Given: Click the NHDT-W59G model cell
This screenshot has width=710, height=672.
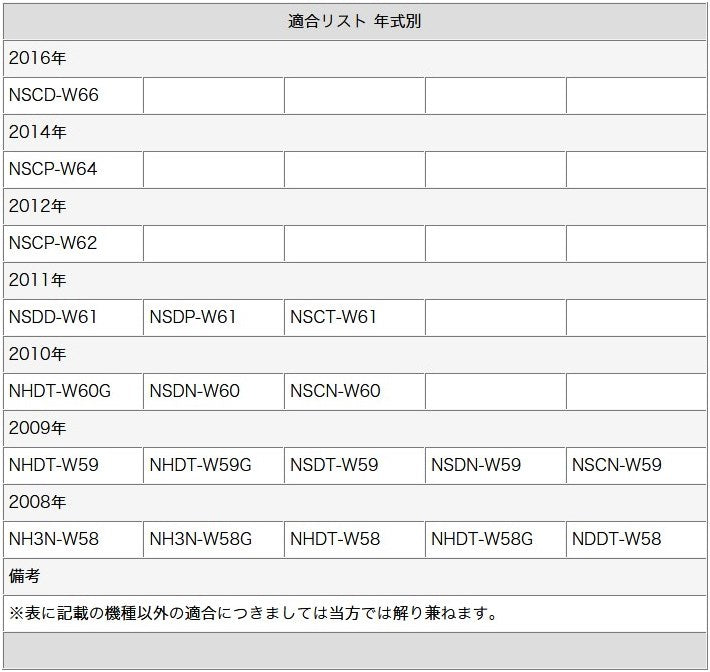Looking at the screenshot, I should 214,466.
